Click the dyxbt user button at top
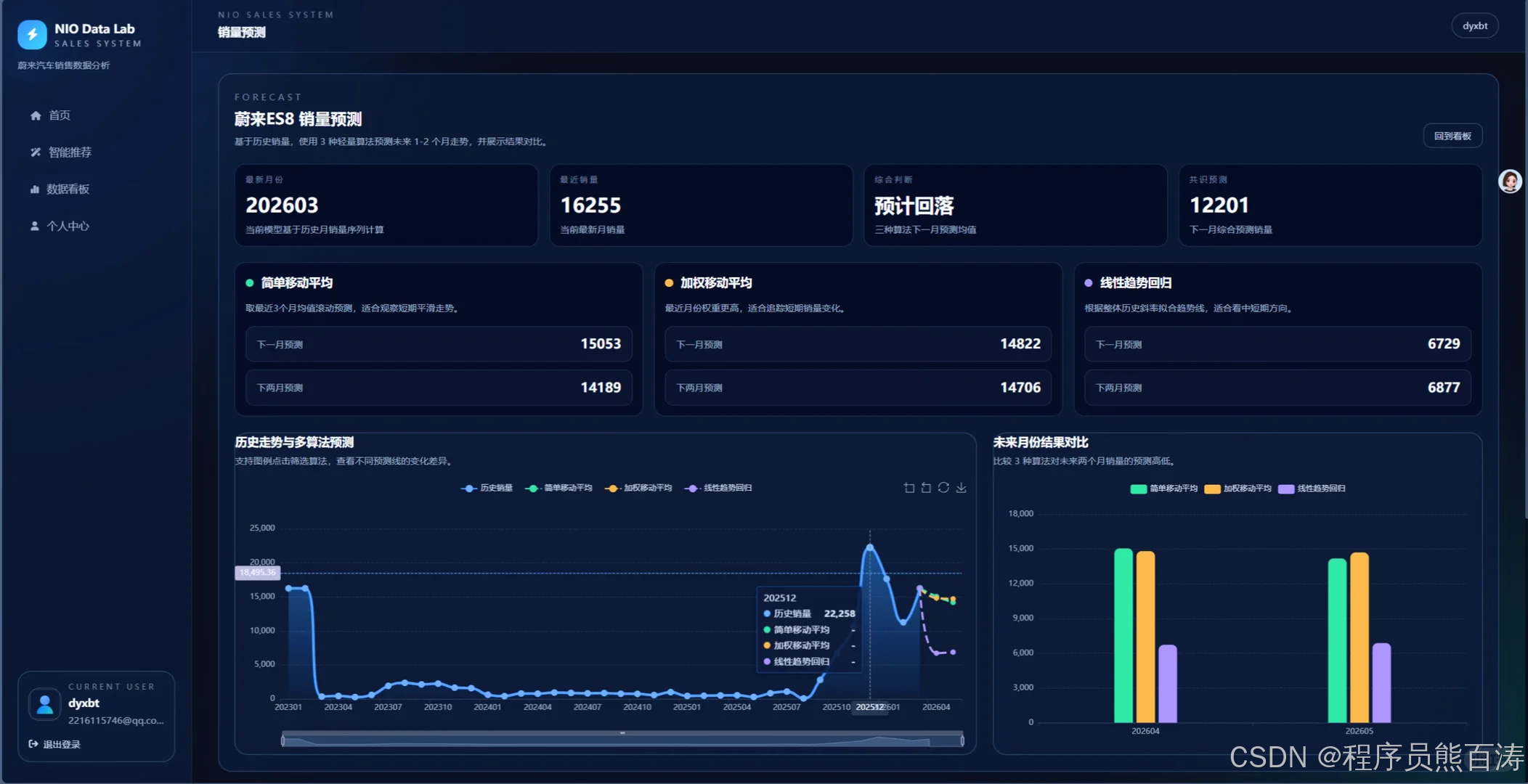The image size is (1528, 784). point(1475,26)
